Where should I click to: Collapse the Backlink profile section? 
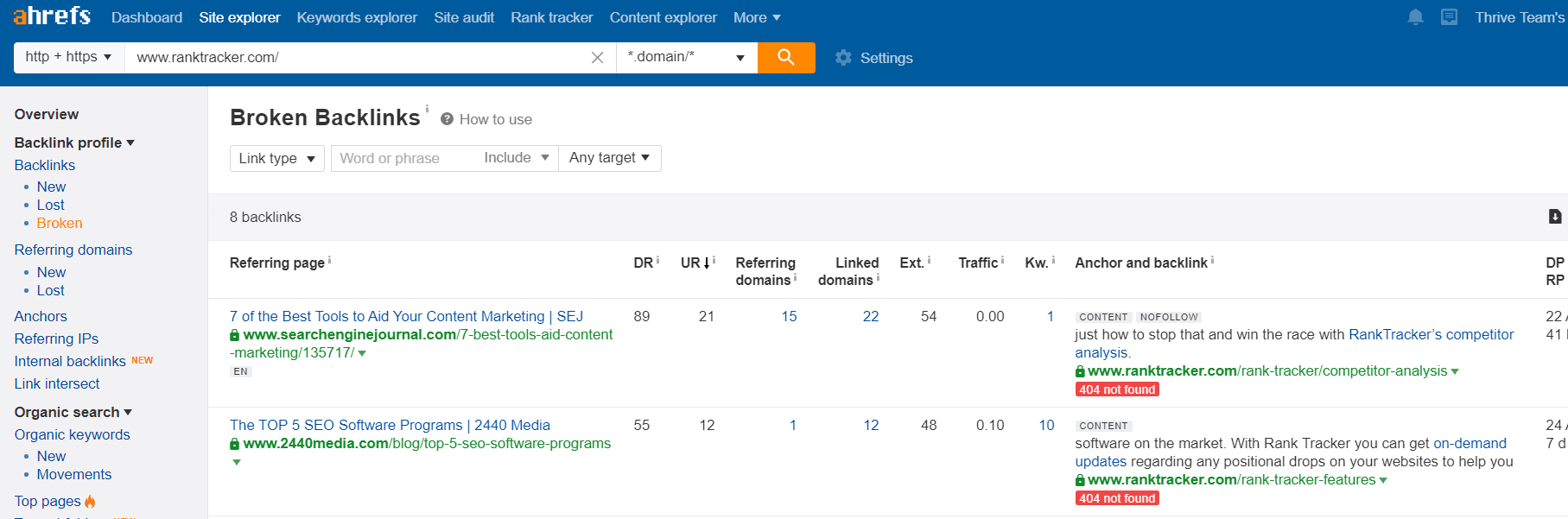(74, 142)
